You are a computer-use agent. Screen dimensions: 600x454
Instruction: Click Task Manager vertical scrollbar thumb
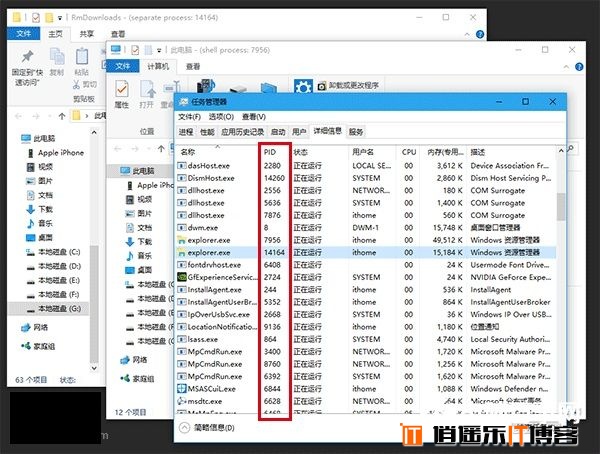click(x=561, y=207)
